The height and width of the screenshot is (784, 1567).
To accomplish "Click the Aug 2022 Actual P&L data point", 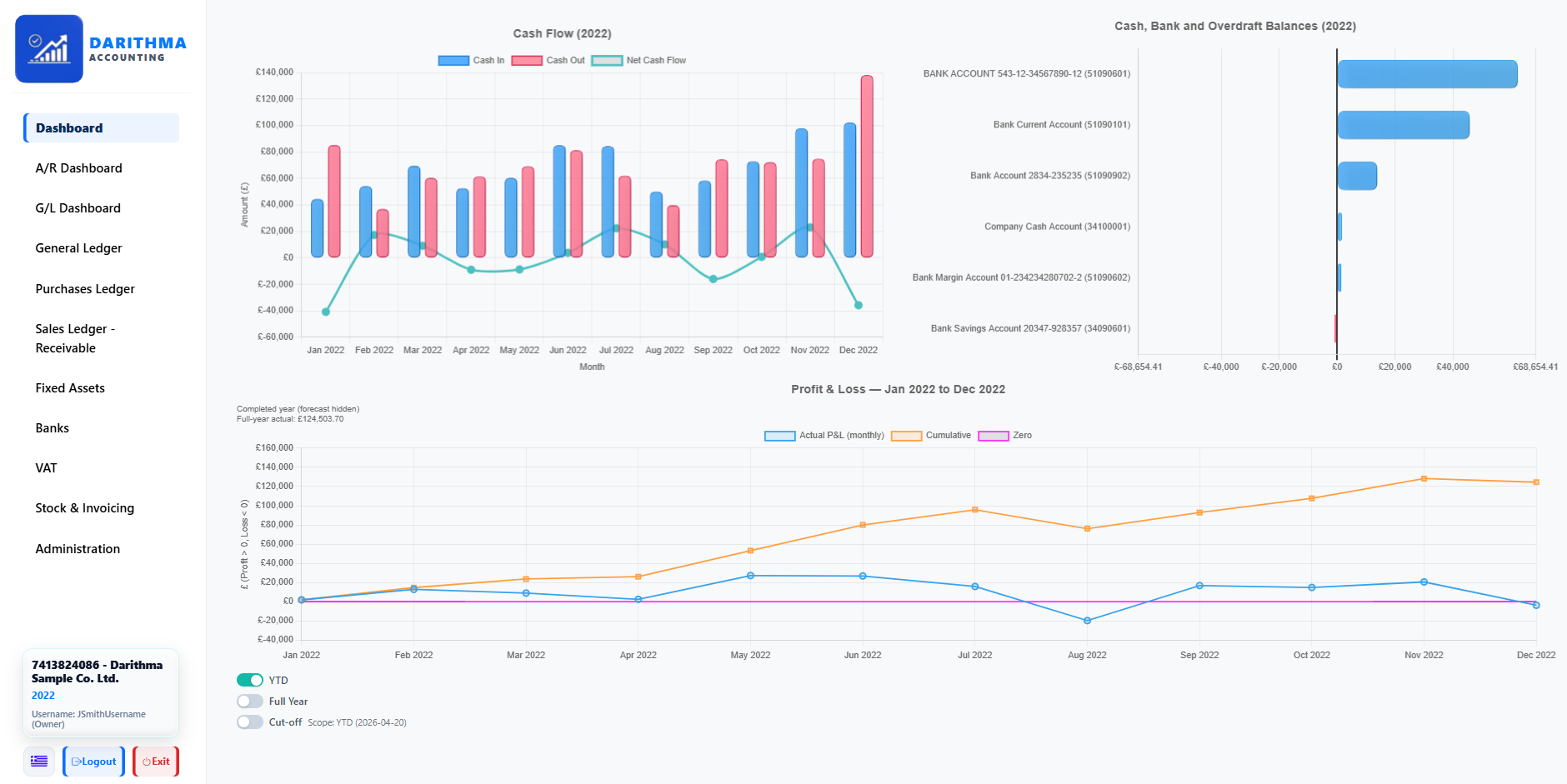I will [x=1087, y=621].
